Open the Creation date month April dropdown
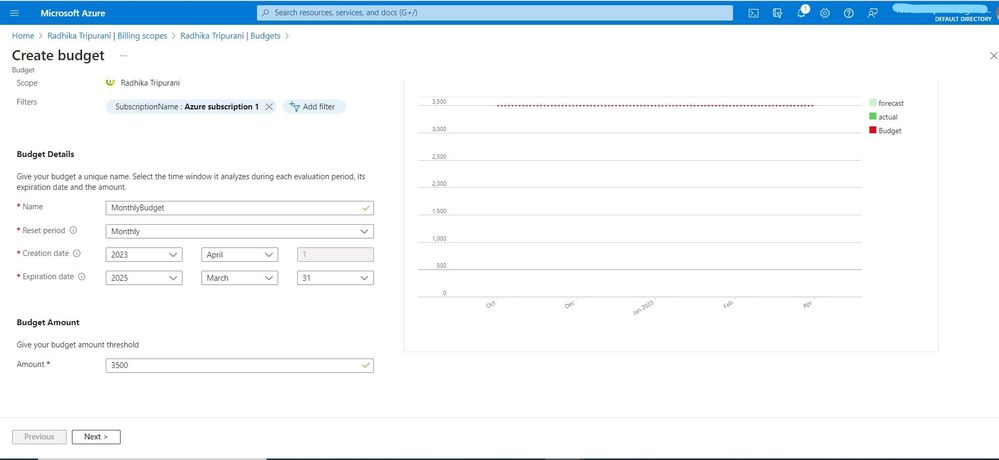The image size is (999, 460). tap(240, 254)
